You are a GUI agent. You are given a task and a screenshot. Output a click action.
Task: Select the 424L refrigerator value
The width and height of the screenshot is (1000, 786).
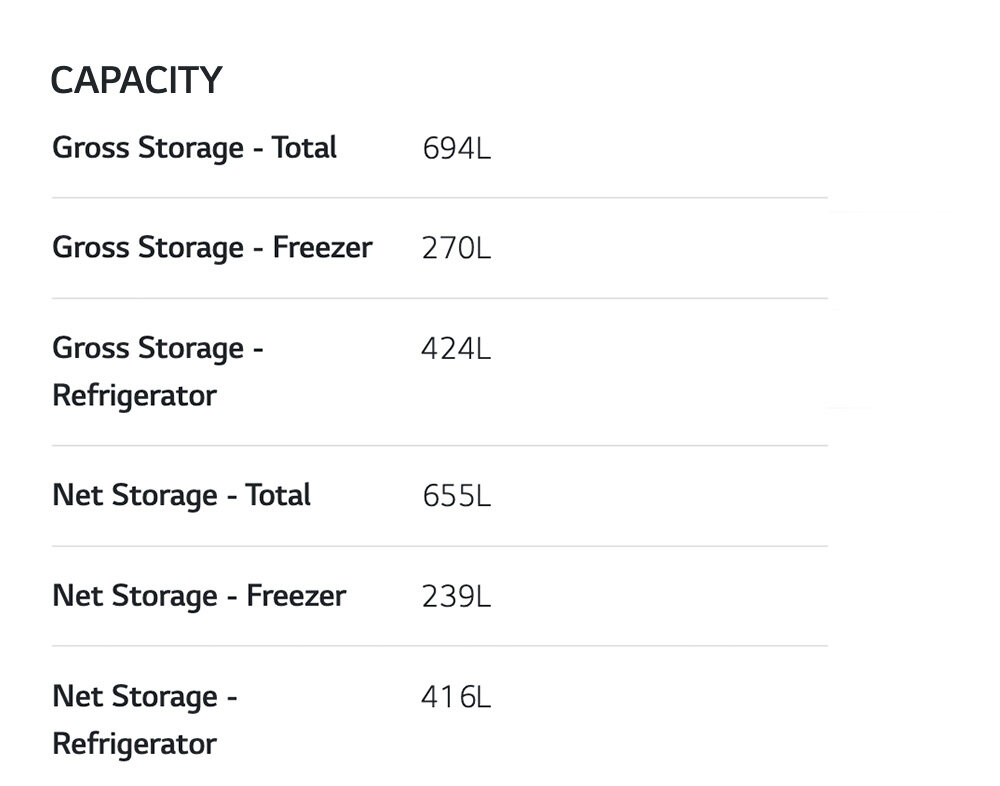pyautogui.click(x=456, y=349)
